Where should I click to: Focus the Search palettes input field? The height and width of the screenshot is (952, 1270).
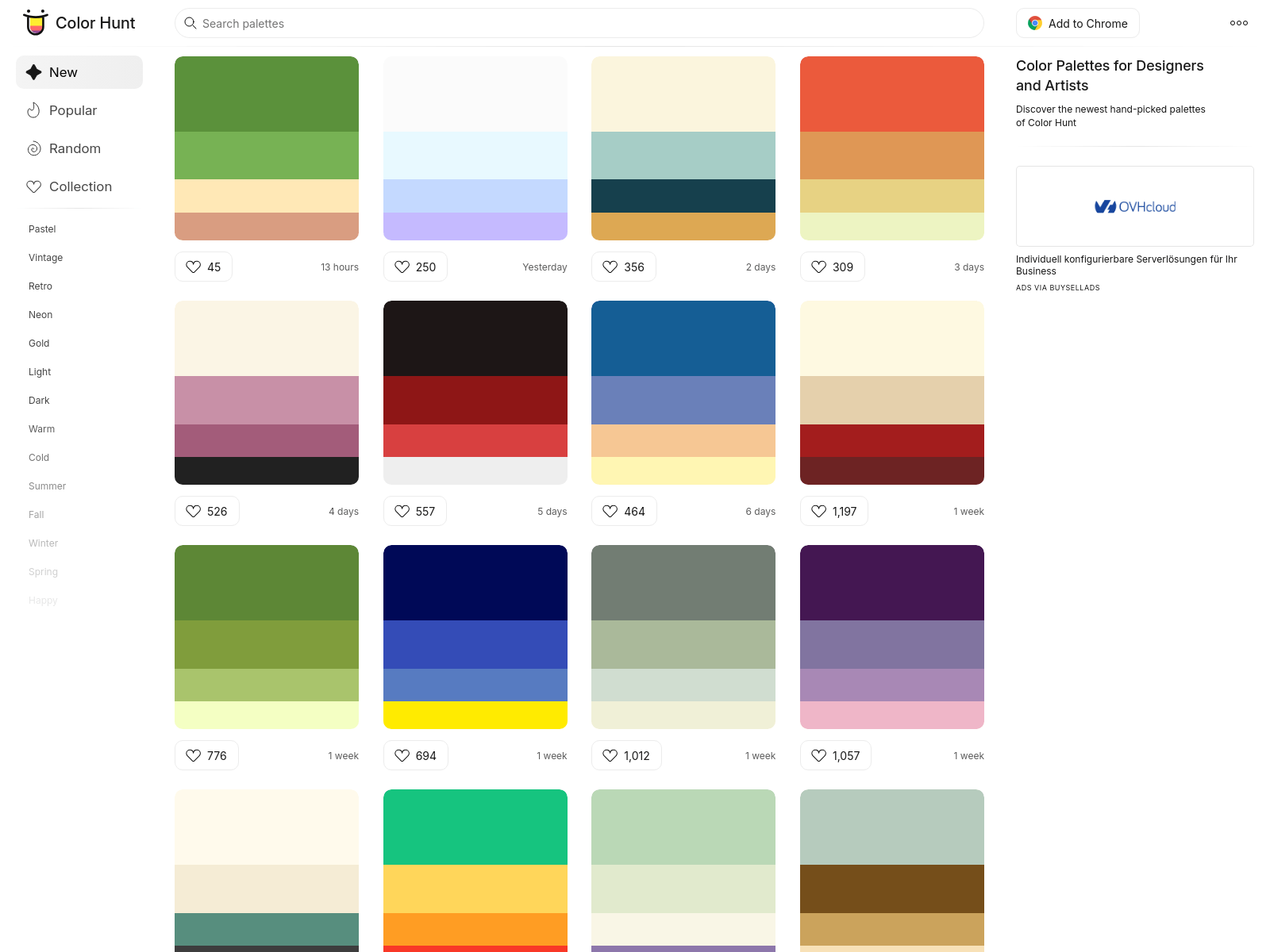coord(579,23)
